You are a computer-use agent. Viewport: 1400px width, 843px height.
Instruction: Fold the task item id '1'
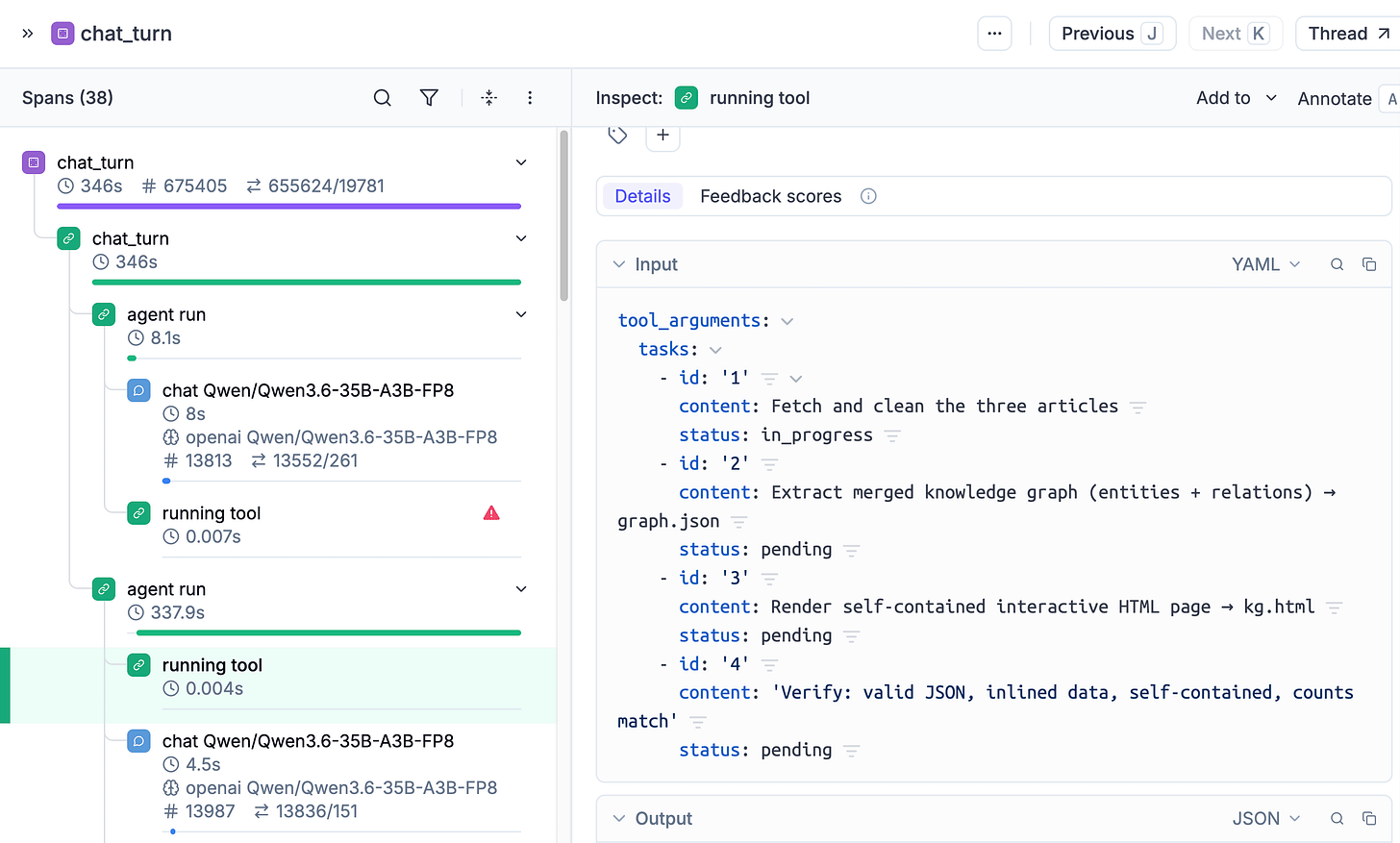point(796,379)
